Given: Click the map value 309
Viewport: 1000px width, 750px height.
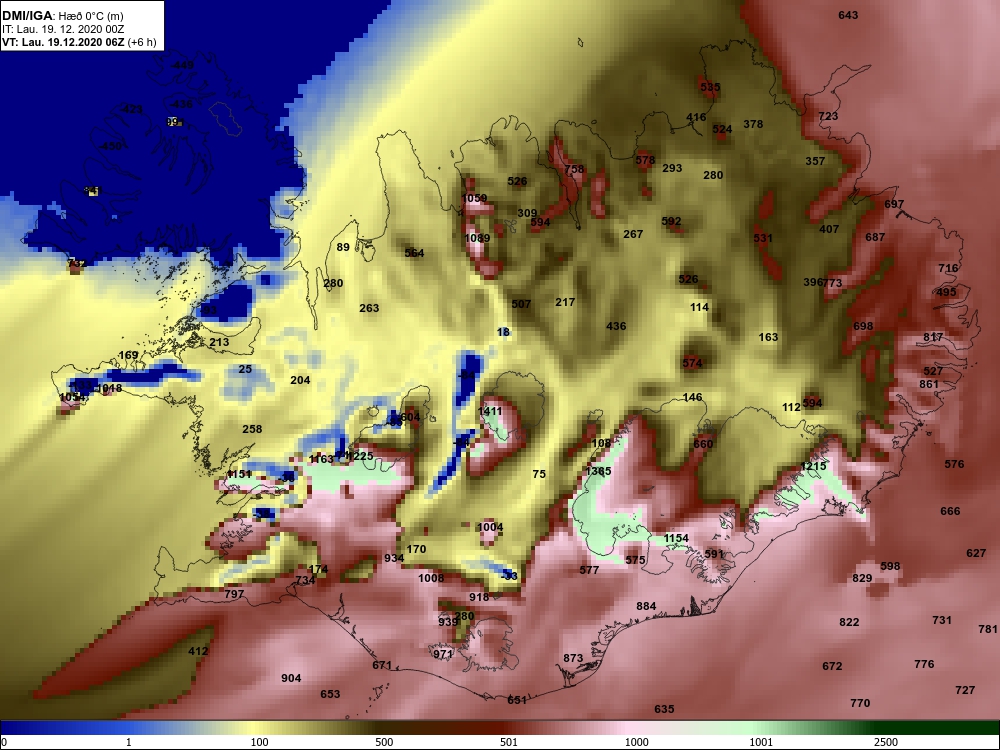Looking at the screenshot, I should (x=527, y=213).
